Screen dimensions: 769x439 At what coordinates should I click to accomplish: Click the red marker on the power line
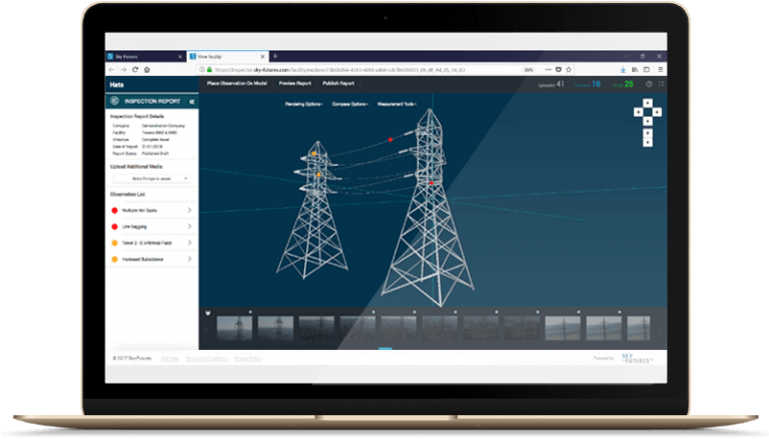pyautogui.click(x=390, y=140)
